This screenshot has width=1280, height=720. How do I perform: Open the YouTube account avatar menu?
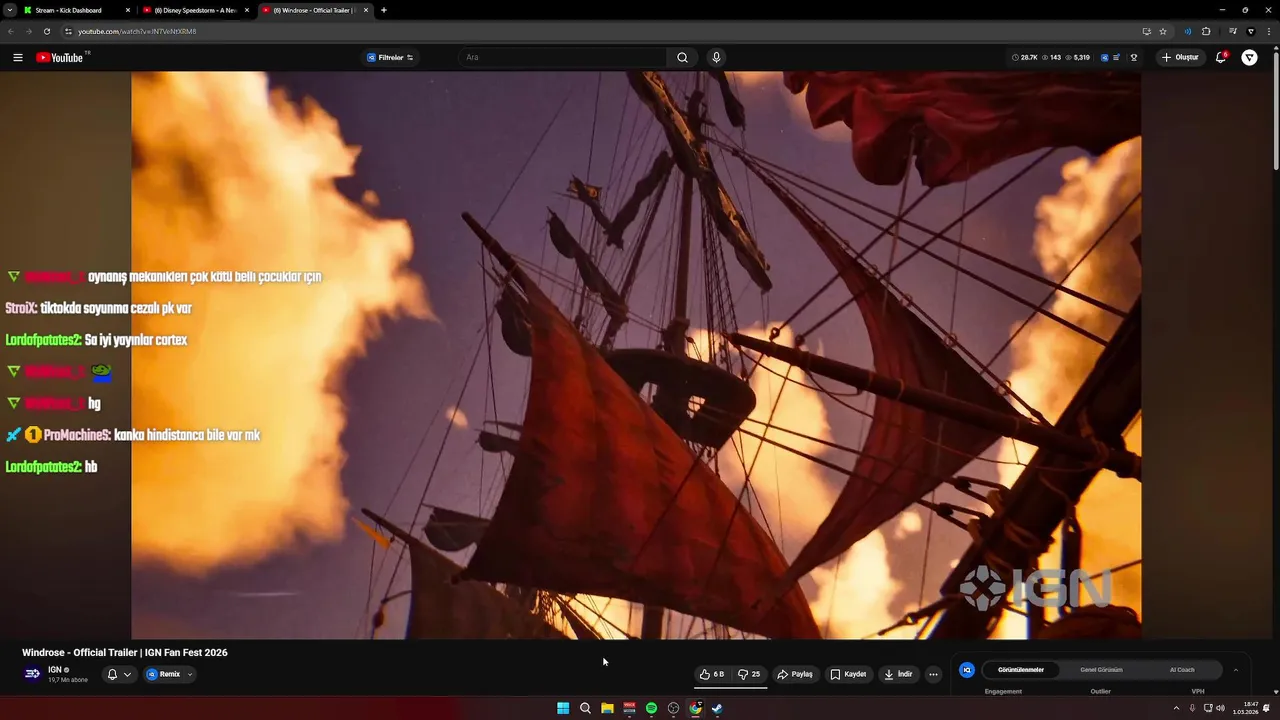pos(1250,58)
